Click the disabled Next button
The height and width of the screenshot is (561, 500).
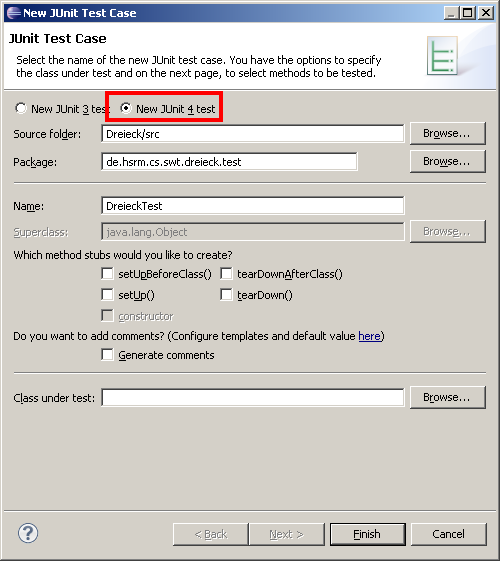pyautogui.click(x=287, y=534)
